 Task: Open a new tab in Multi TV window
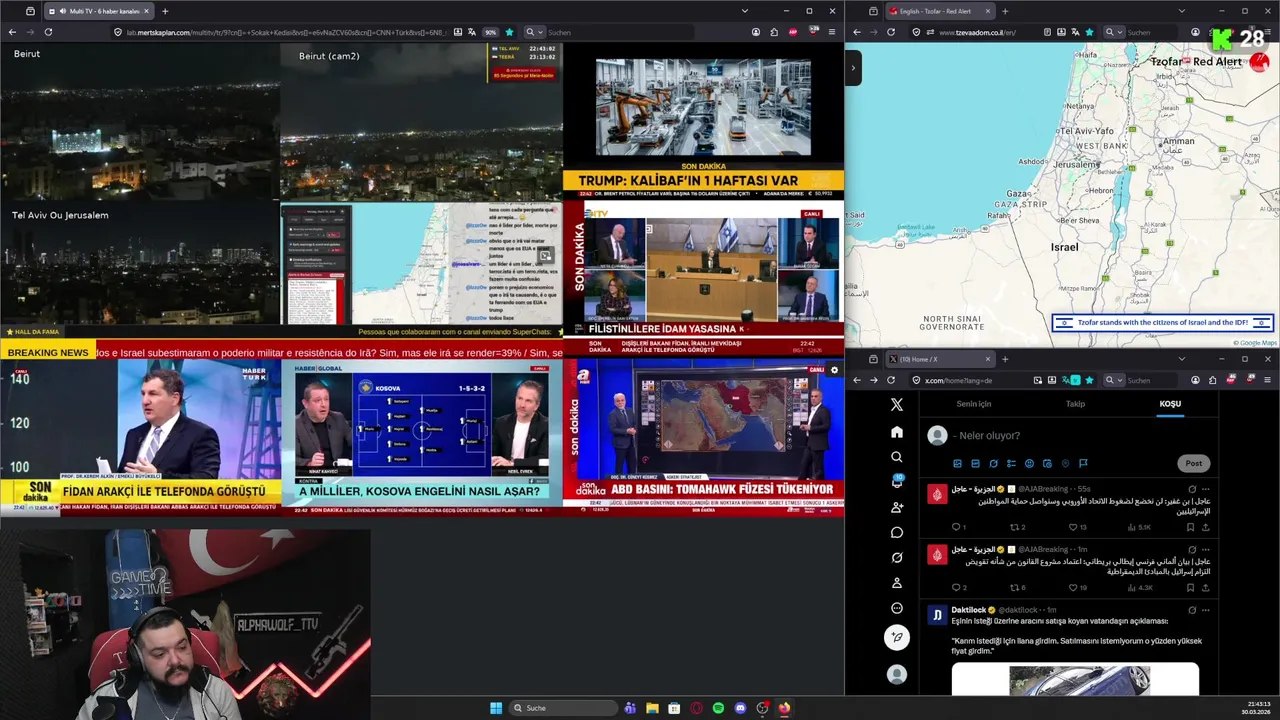tap(165, 11)
